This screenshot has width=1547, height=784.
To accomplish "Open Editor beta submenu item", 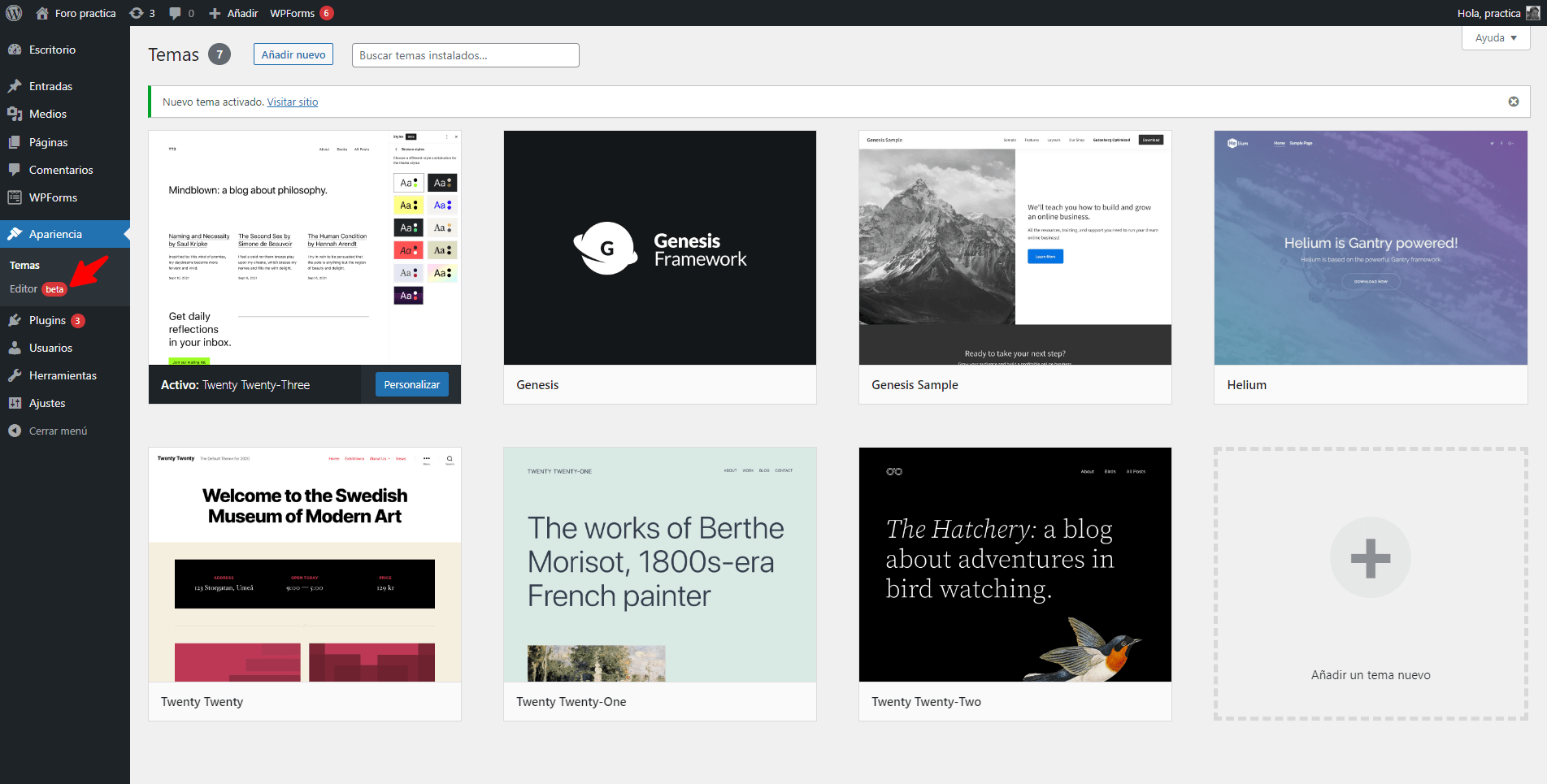I will tap(38, 289).
